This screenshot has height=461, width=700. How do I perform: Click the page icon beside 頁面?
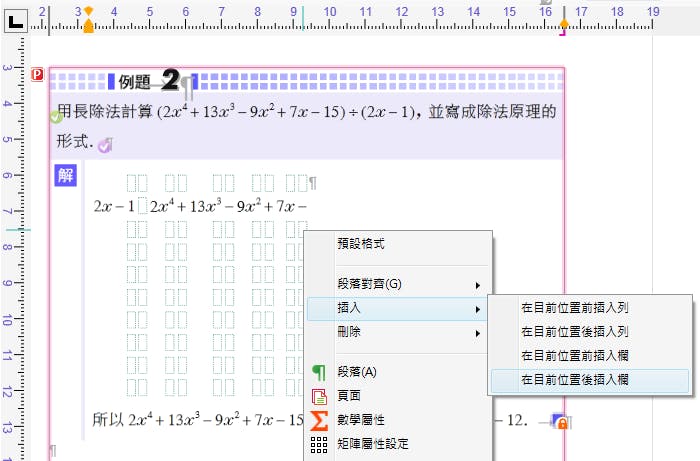(x=319, y=396)
